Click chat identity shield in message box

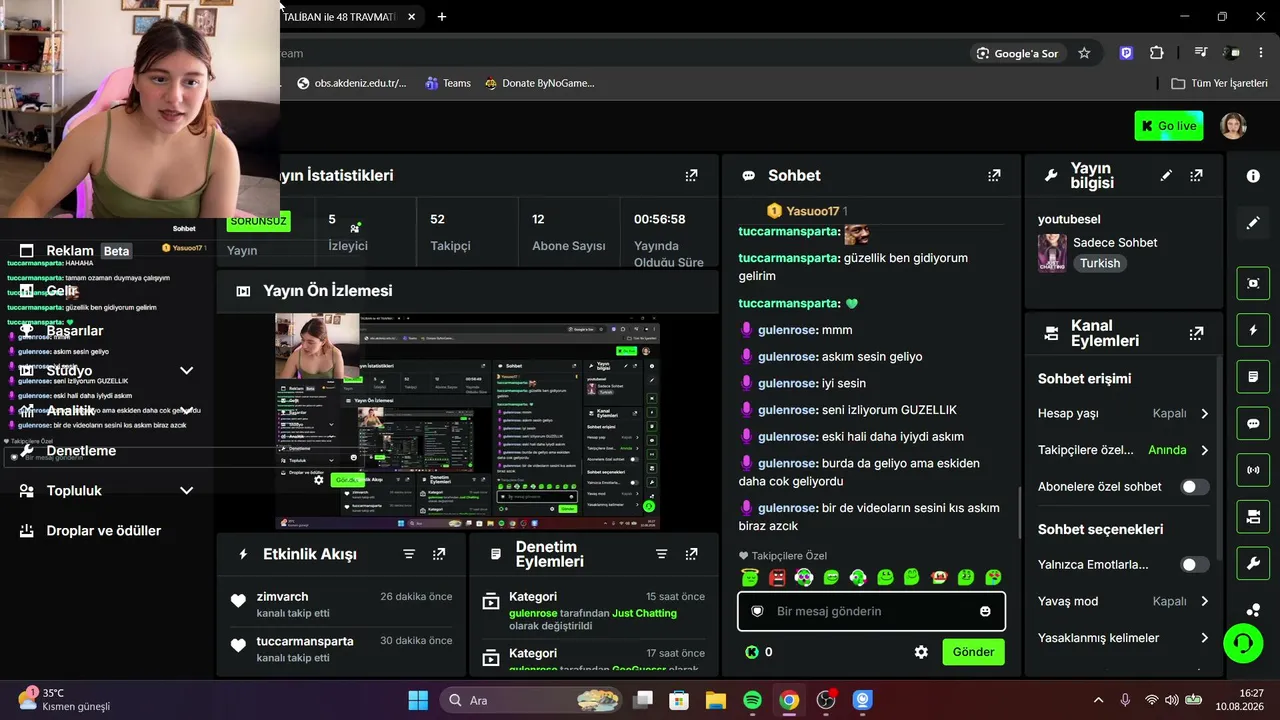pos(757,611)
